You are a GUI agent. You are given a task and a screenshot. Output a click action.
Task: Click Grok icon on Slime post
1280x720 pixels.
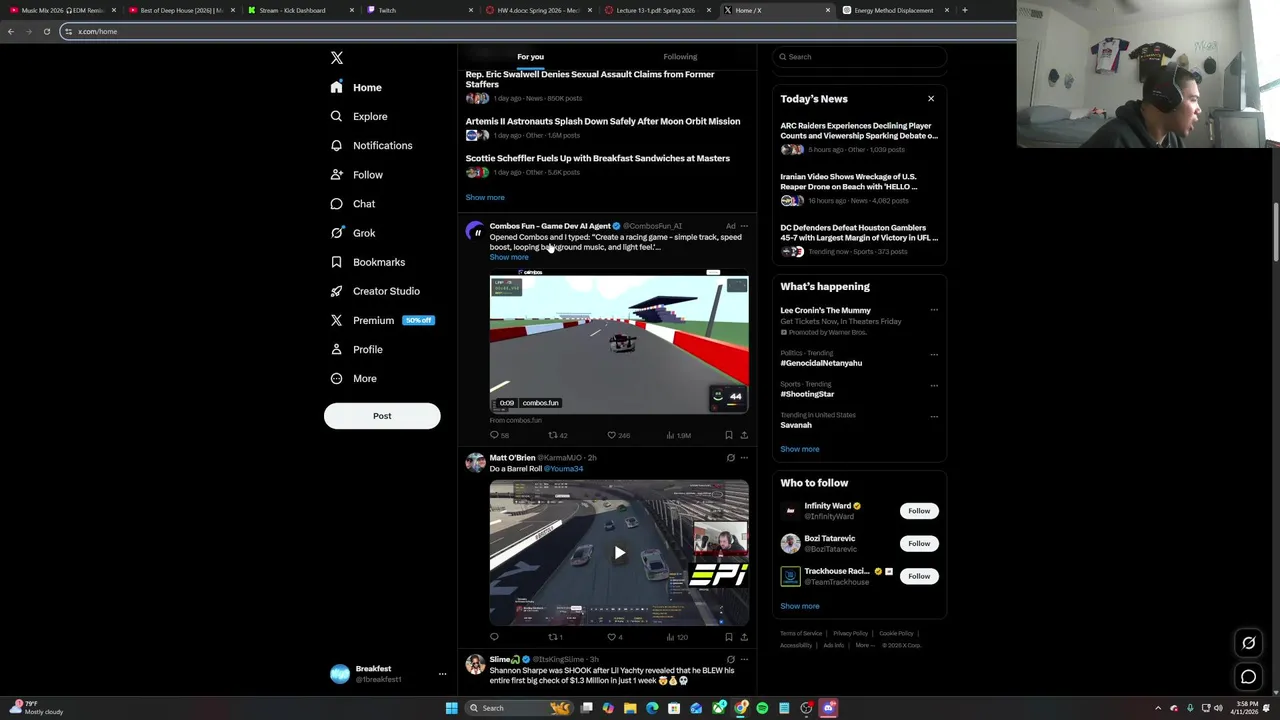730,660
